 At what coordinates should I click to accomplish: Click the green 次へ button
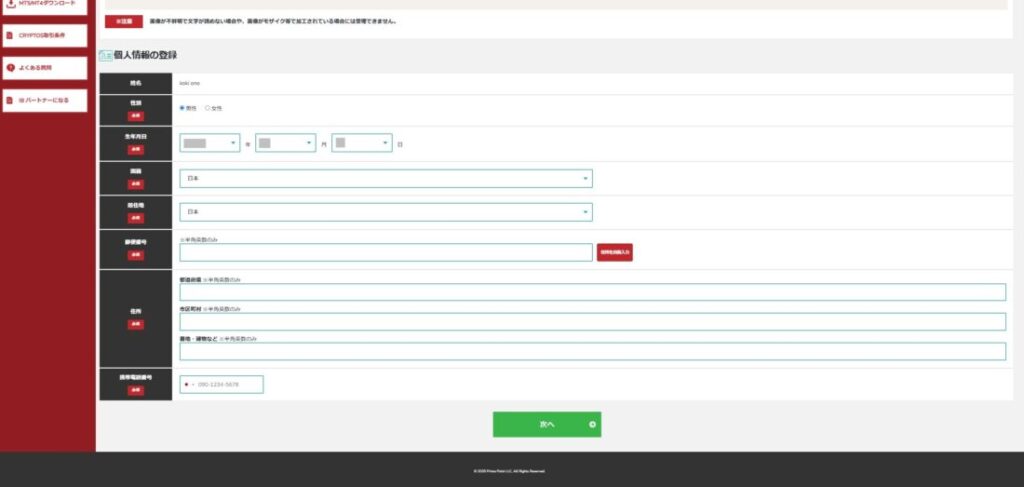pyautogui.click(x=547, y=425)
